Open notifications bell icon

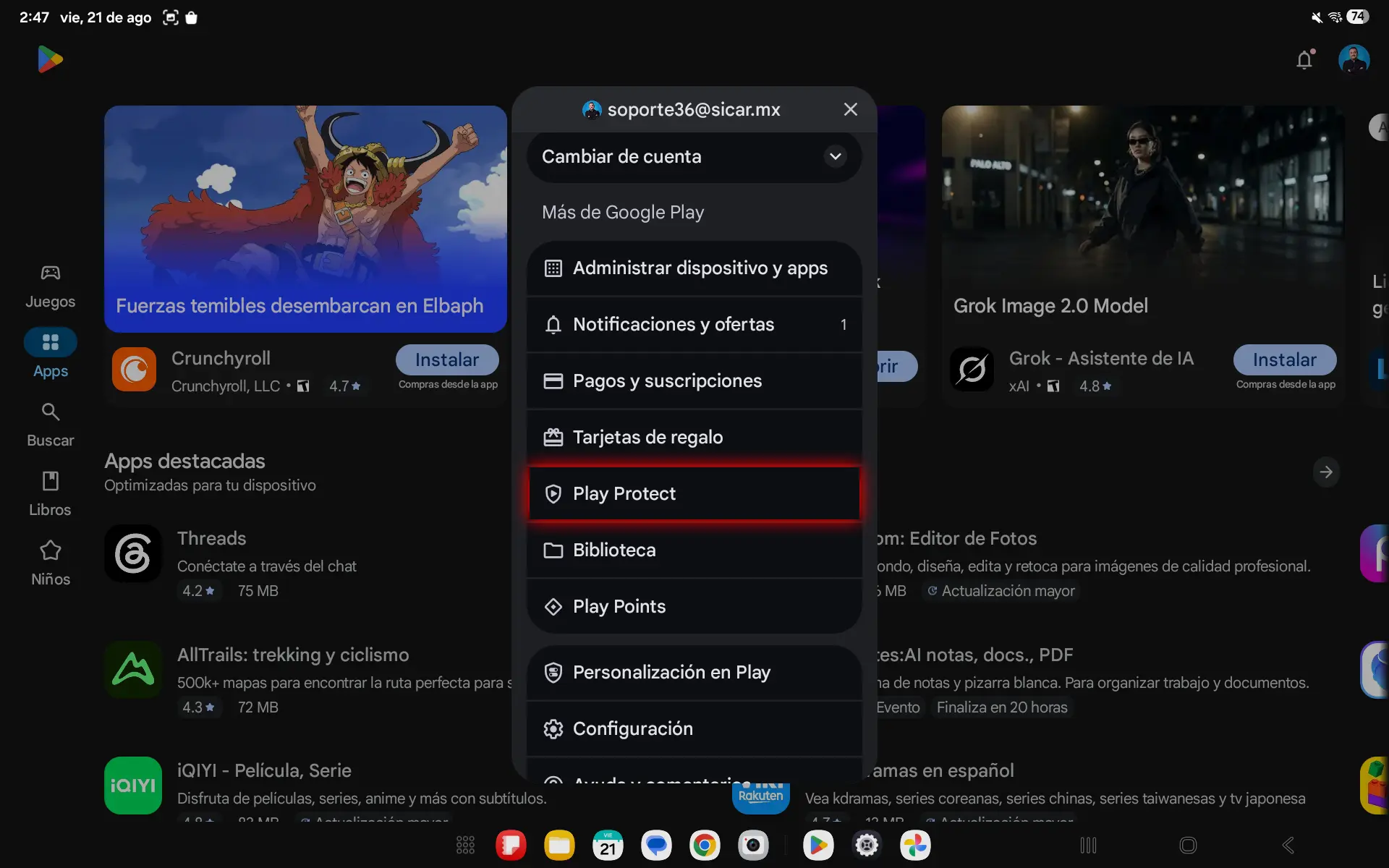pos(1304,59)
